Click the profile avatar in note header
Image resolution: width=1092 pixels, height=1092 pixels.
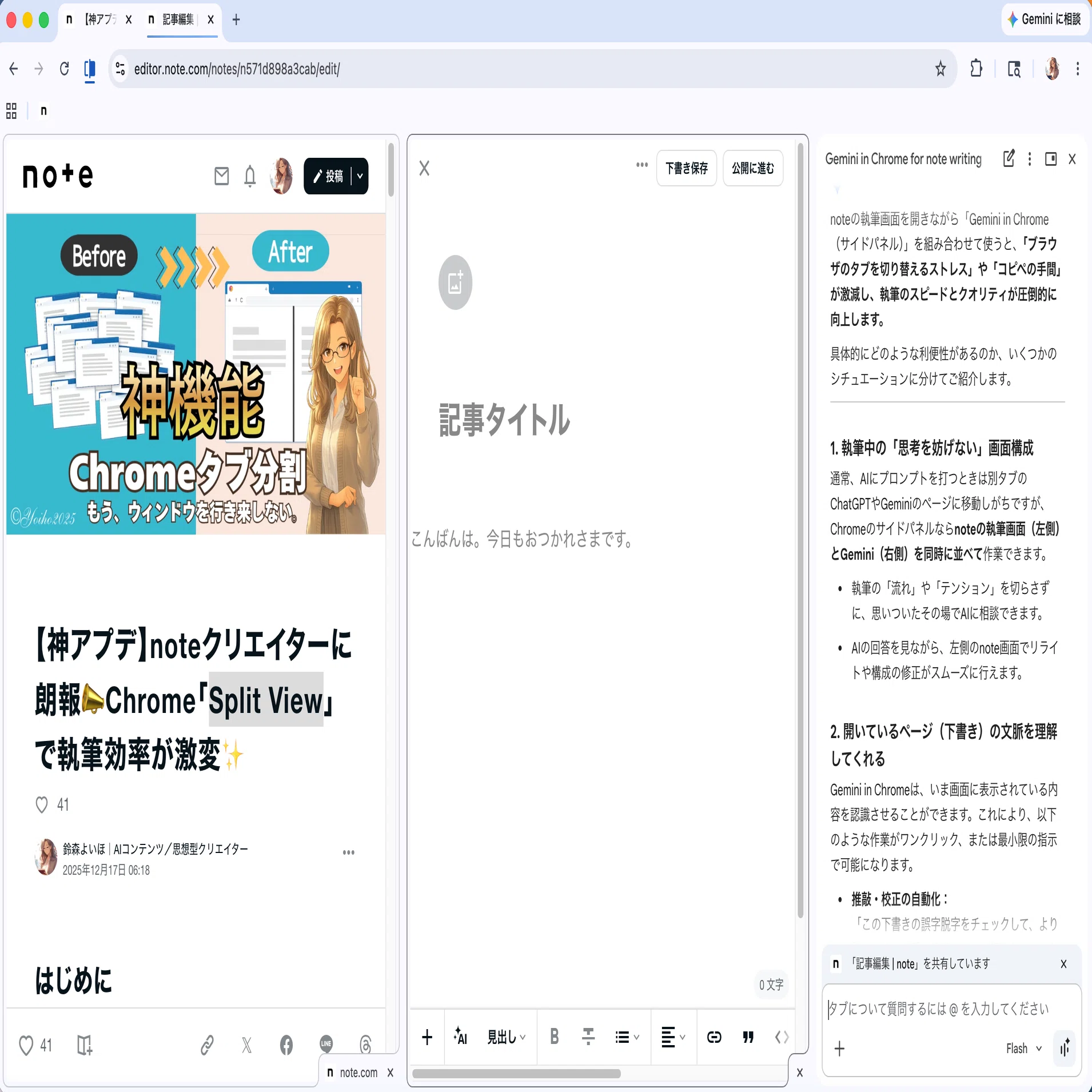click(x=281, y=176)
